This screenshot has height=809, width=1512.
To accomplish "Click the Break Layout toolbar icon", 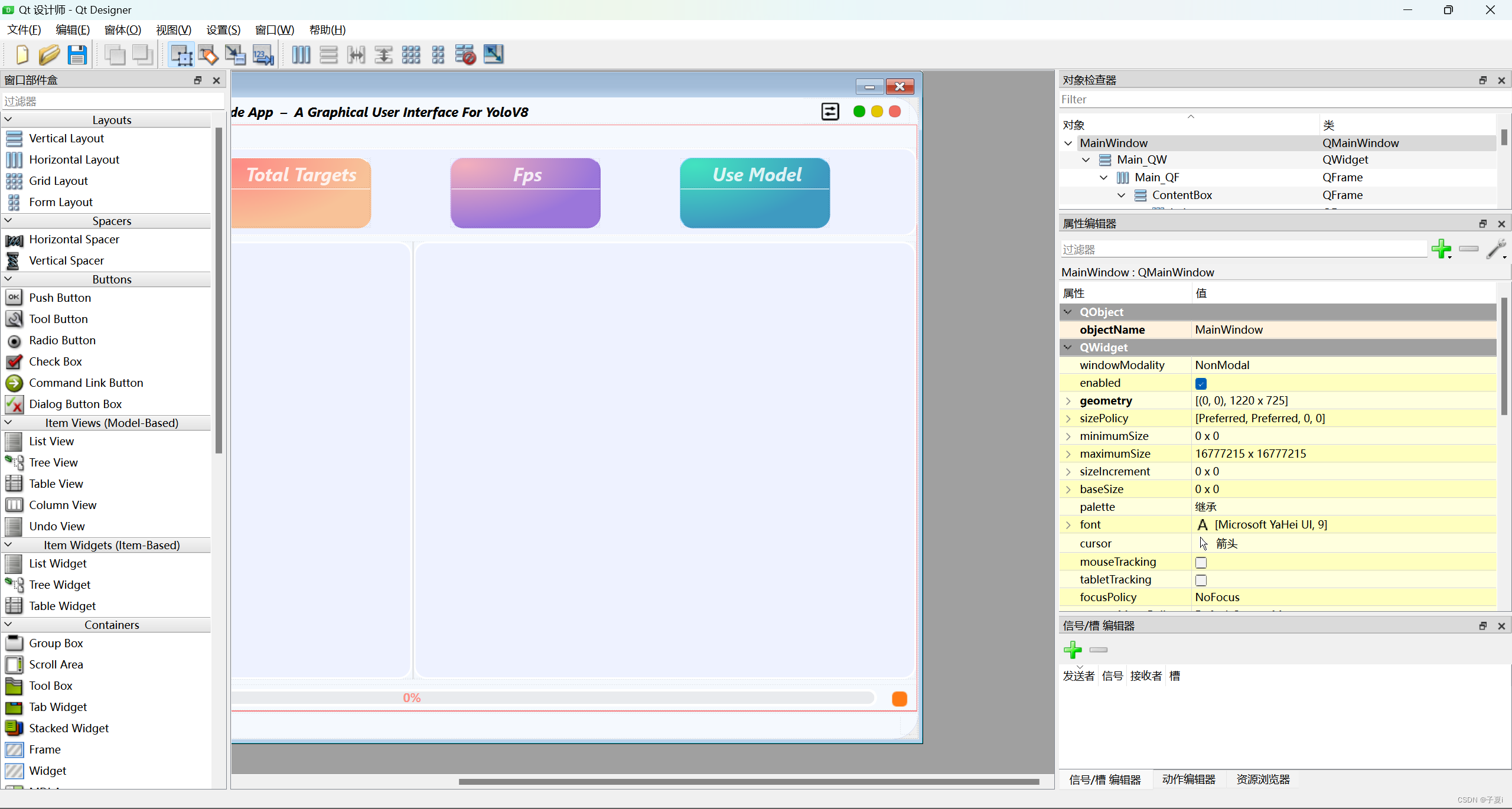I will [465, 54].
